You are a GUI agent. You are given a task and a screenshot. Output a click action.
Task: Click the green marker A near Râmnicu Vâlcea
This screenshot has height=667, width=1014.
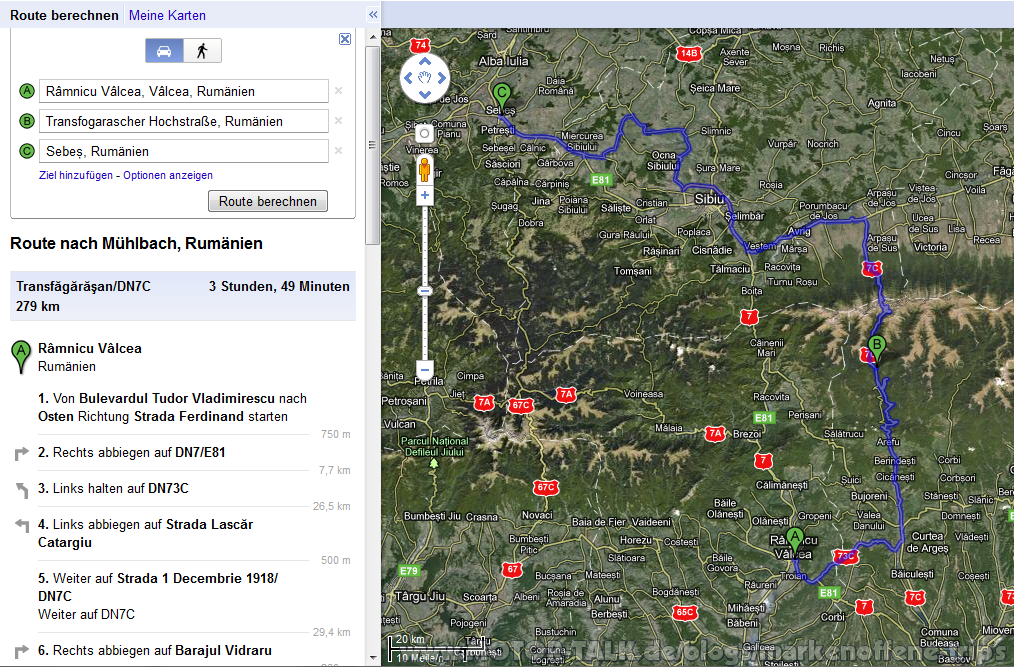click(x=795, y=537)
